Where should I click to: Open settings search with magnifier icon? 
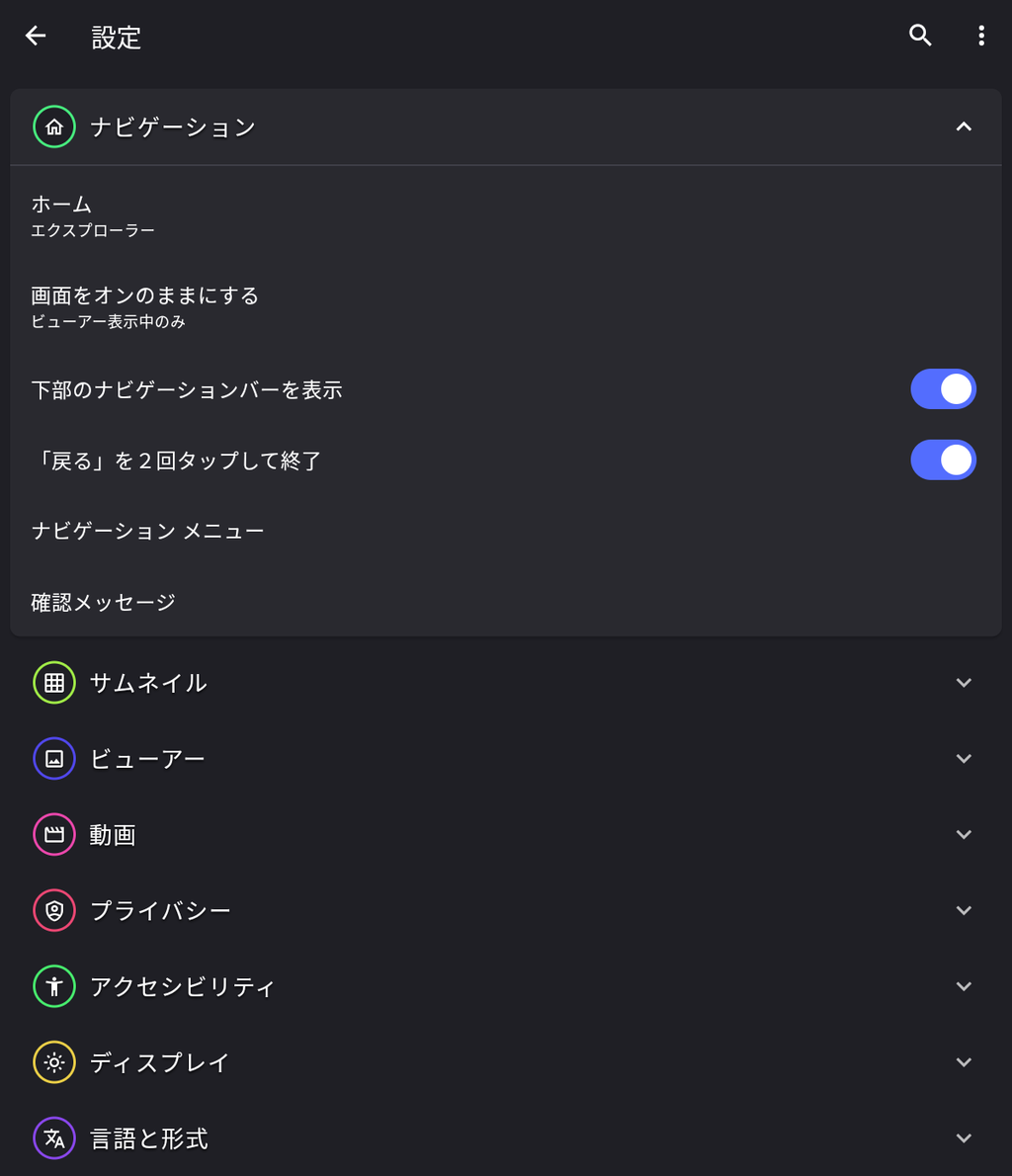click(x=920, y=37)
